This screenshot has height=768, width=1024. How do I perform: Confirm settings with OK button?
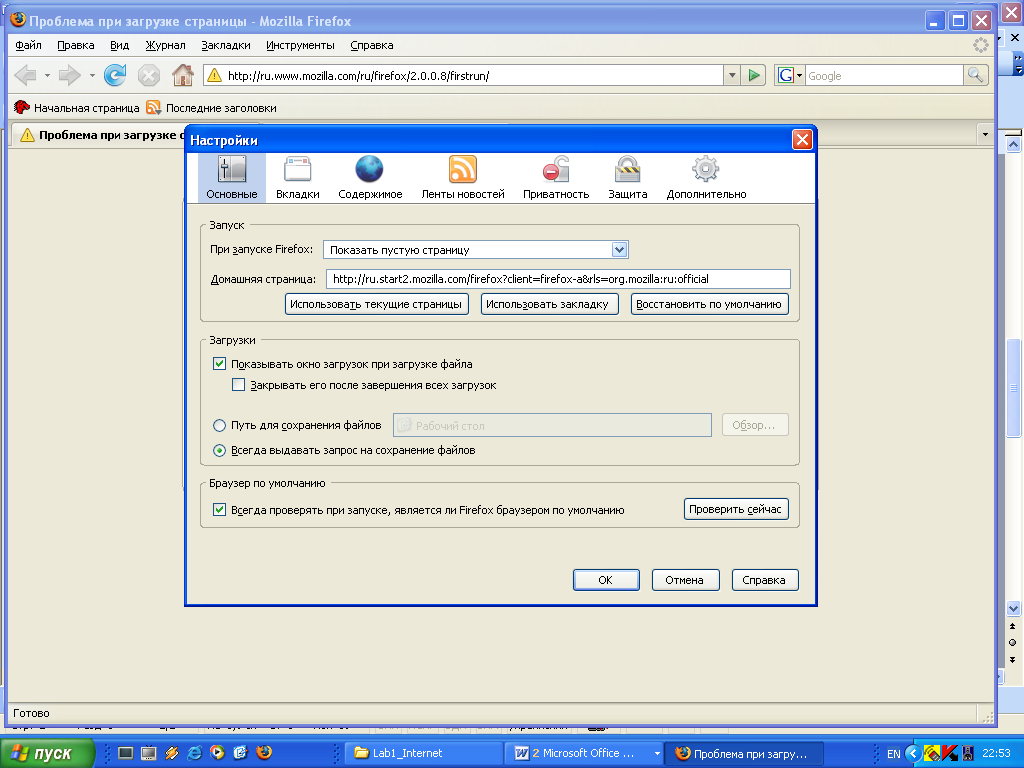pyautogui.click(x=606, y=580)
